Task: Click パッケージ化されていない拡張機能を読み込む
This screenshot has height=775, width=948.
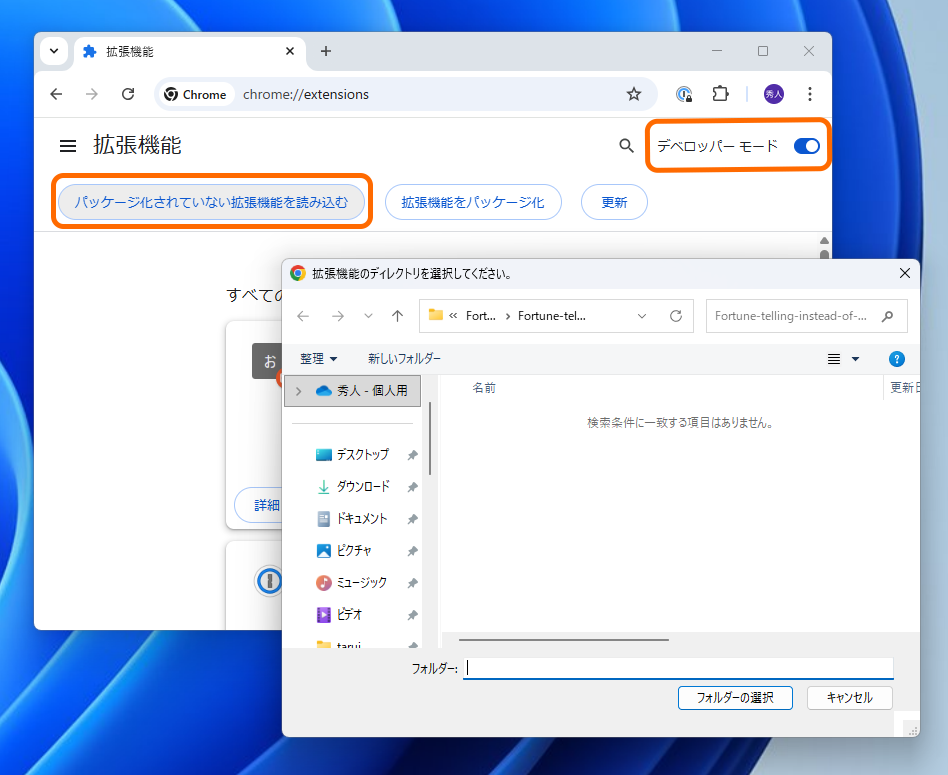Action: click(211, 201)
